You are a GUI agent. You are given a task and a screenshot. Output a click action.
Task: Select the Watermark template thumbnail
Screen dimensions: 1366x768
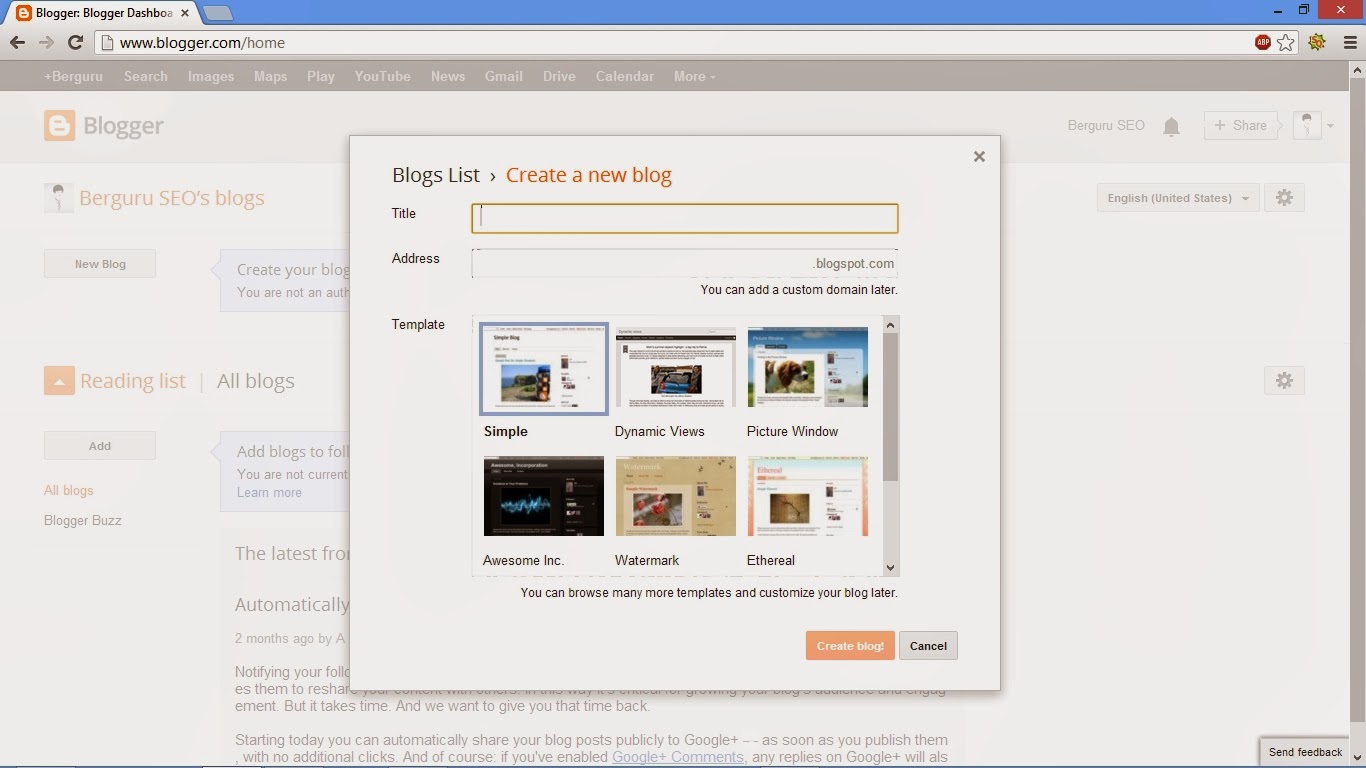(x=676, y=496)
